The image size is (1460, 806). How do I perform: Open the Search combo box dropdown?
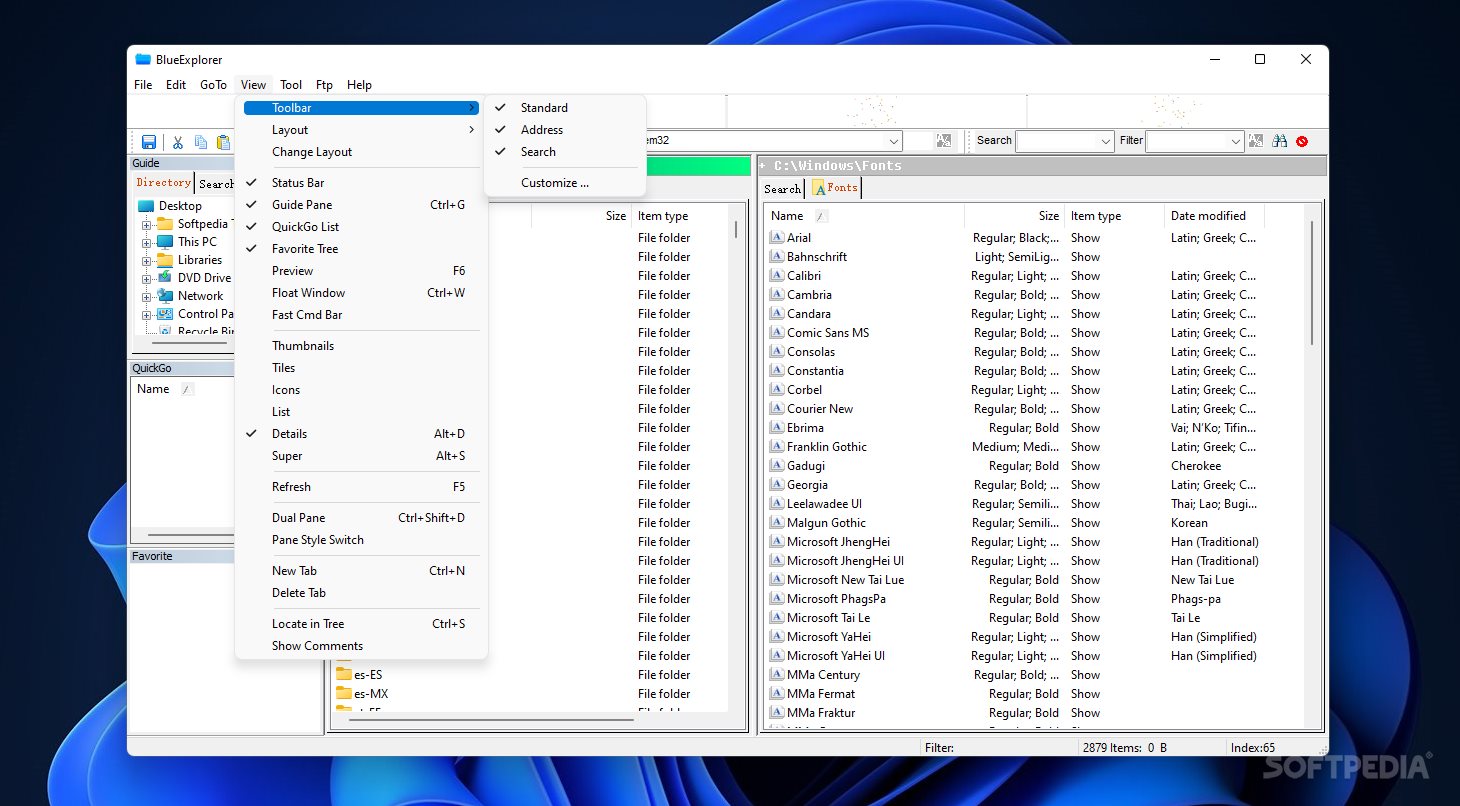[1104, 142]
